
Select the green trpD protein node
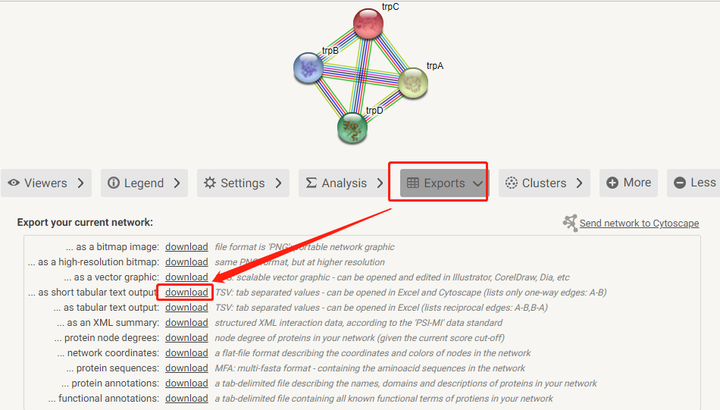(x=353, y=127)
